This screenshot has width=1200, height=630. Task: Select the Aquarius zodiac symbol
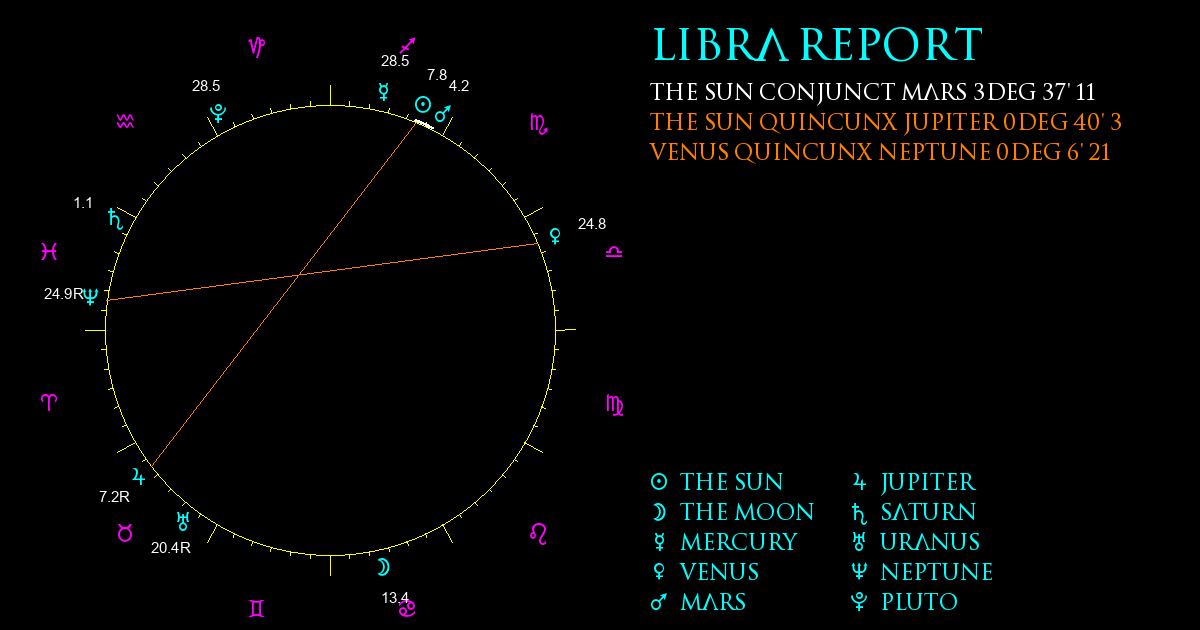click(x=125, y=121)
